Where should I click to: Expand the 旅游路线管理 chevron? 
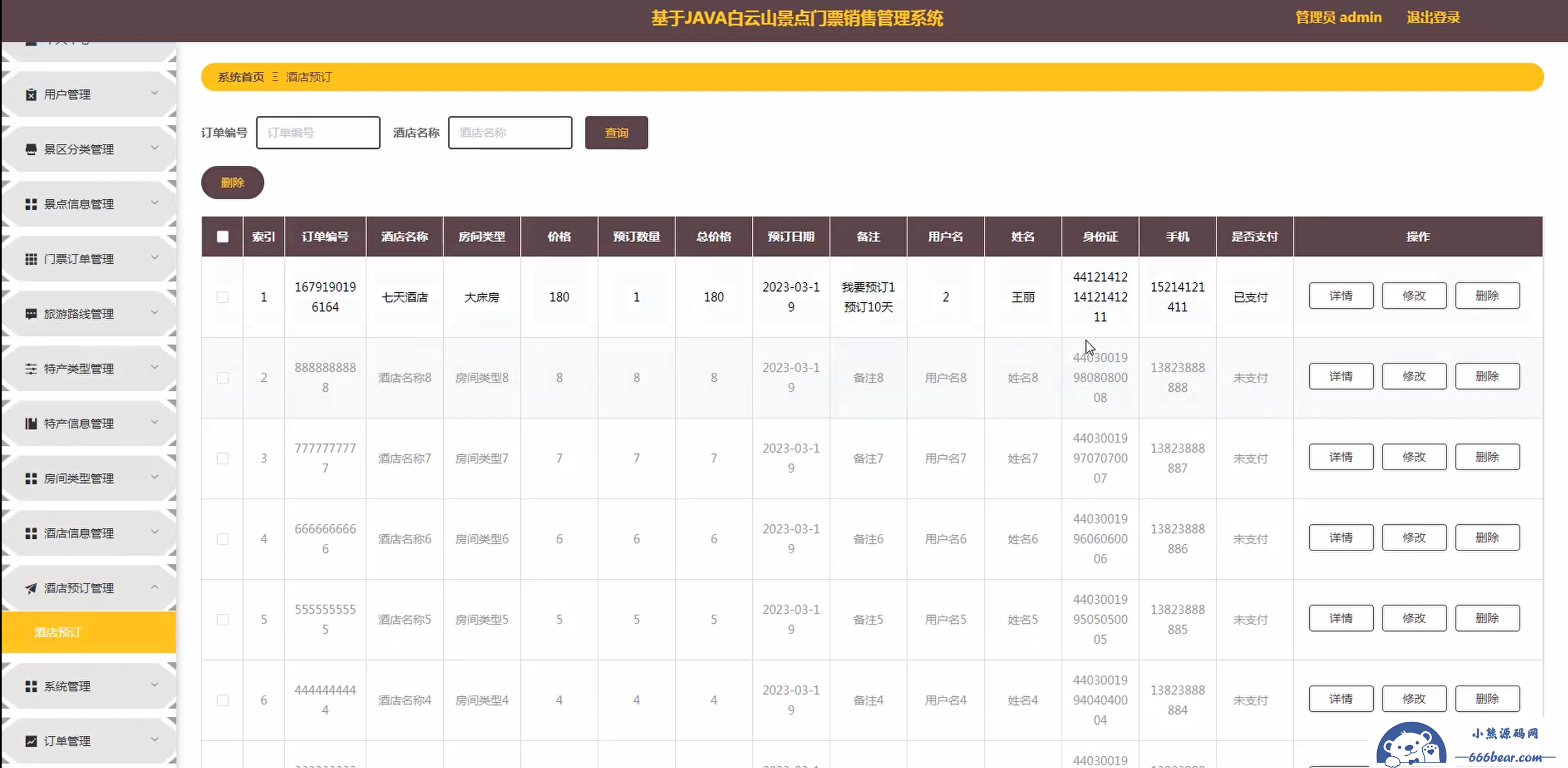155,312
